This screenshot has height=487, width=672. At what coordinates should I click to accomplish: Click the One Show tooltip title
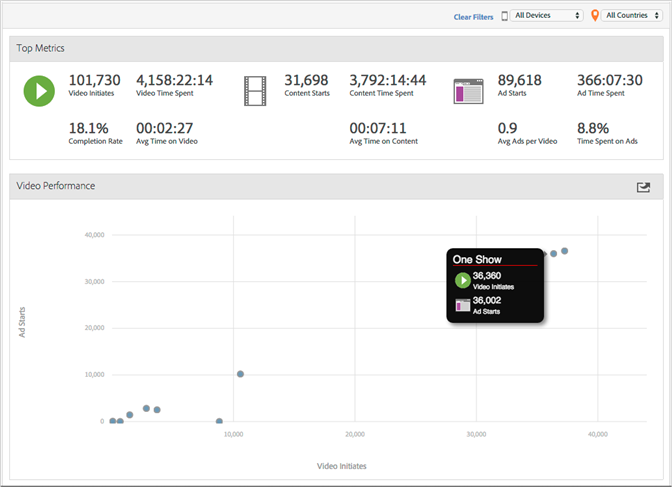[477, 259]
